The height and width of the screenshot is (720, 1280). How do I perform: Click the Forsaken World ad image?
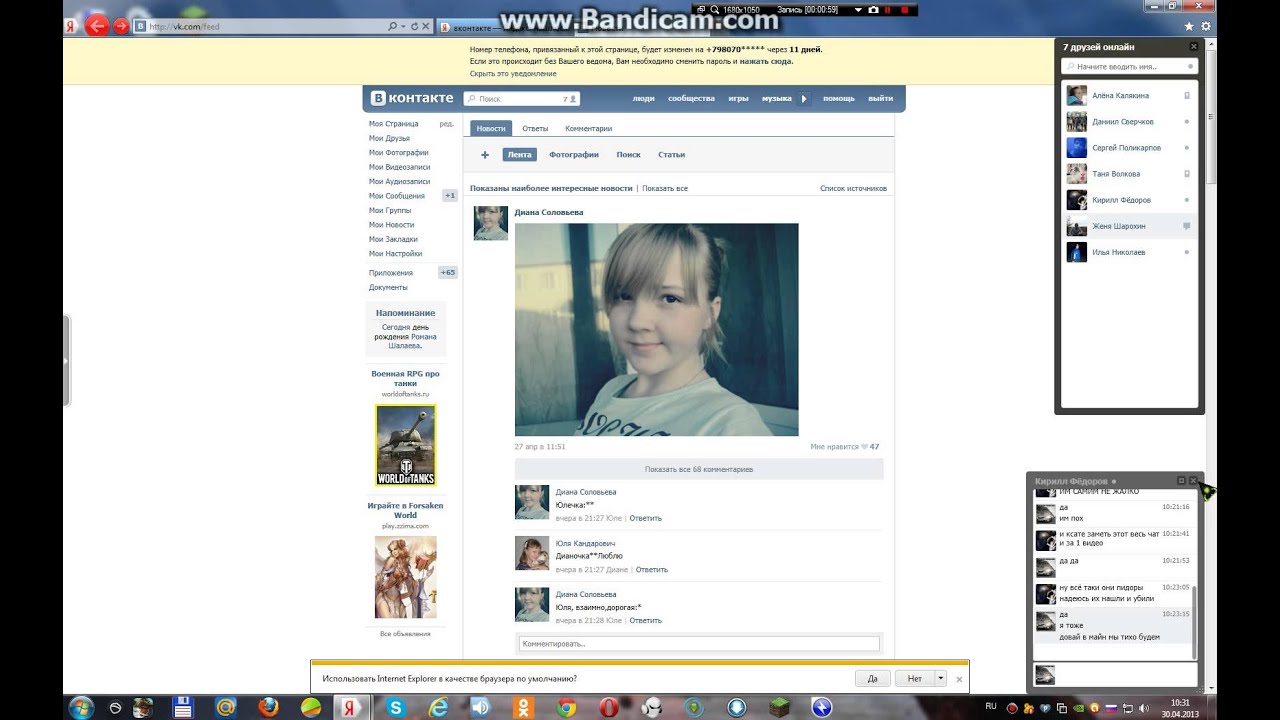[405, 577]
